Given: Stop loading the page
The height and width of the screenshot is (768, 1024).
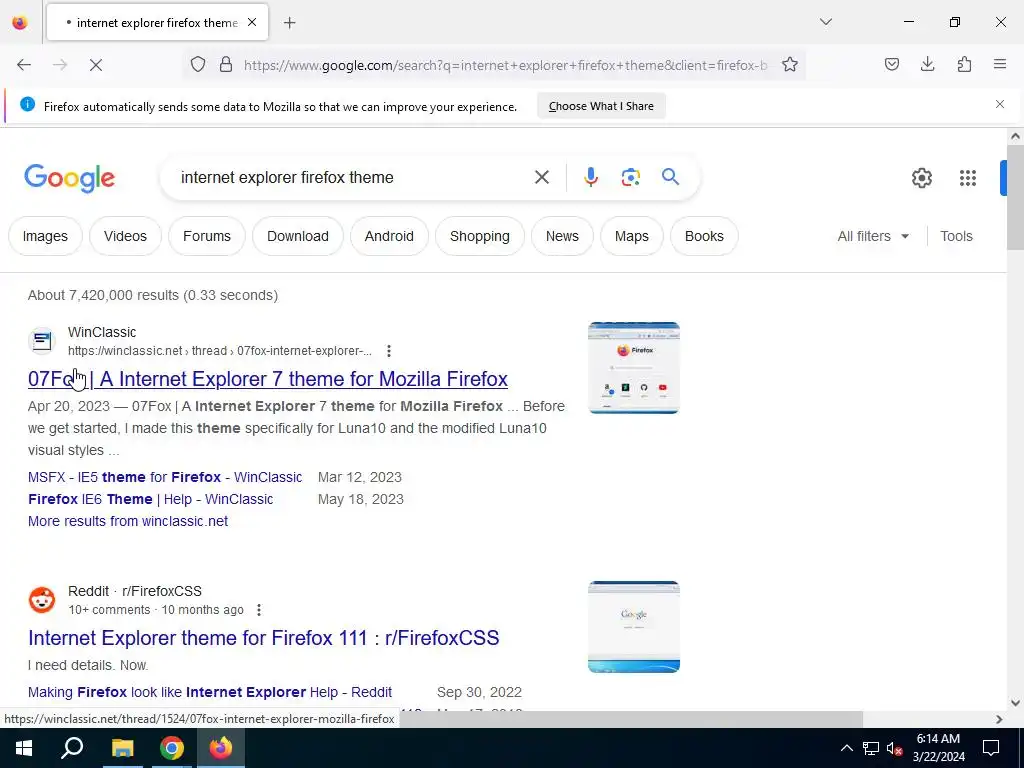Looking at the screenshot, I should pos(96,65).
